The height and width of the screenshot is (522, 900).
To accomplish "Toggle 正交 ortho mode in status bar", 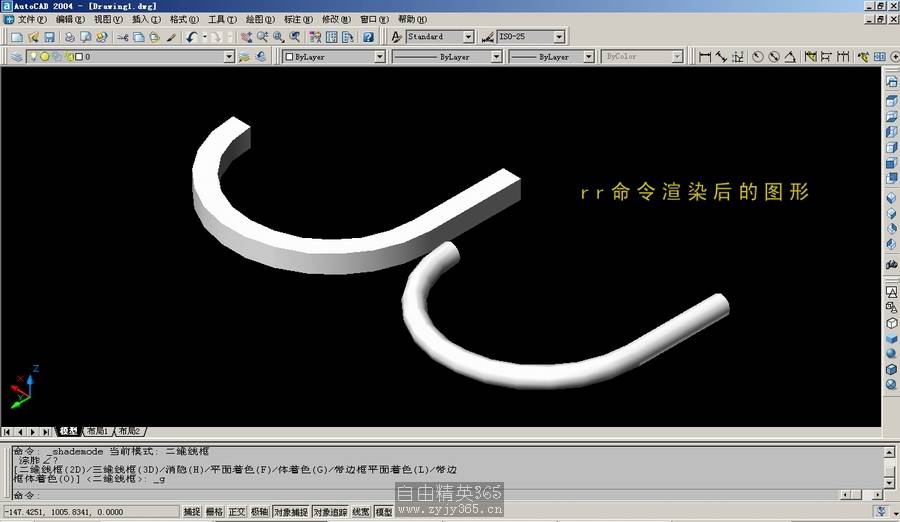I will pyautogui.click(x=237, y=512).
